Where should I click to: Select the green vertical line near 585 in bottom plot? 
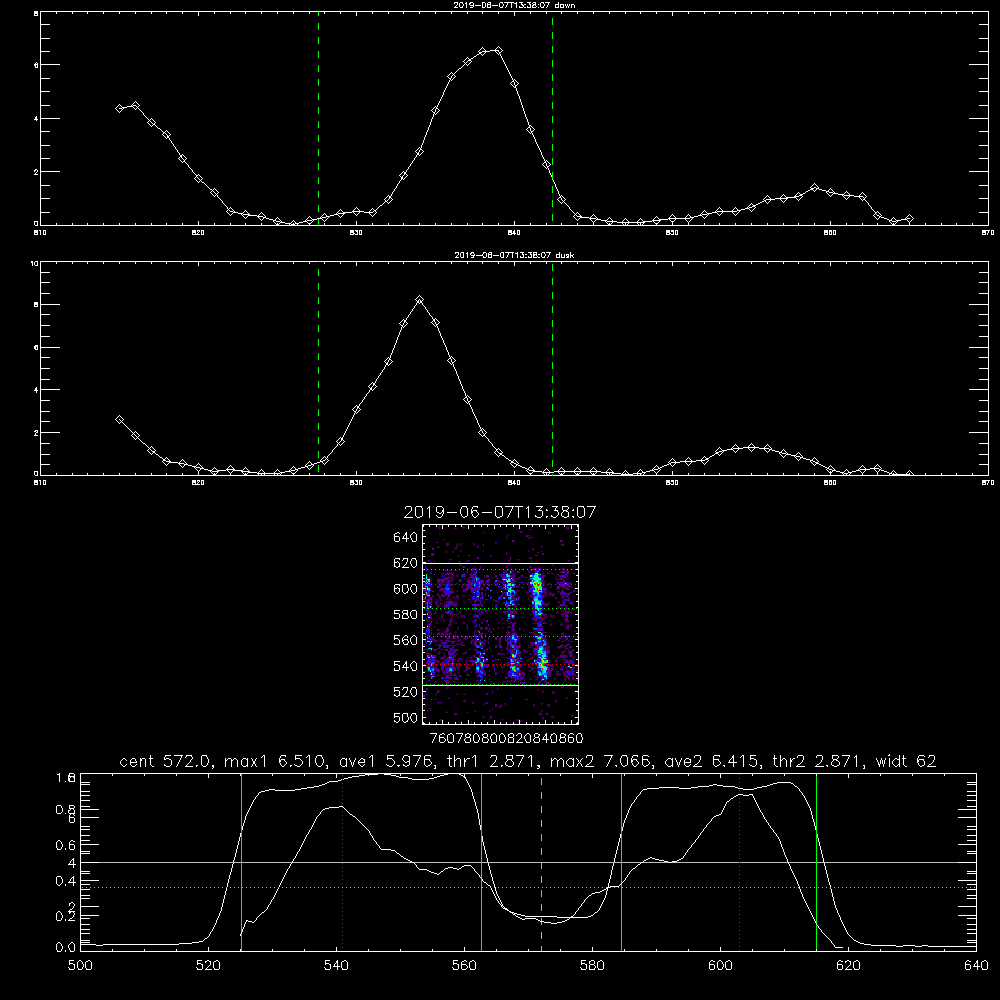(621, 862)
